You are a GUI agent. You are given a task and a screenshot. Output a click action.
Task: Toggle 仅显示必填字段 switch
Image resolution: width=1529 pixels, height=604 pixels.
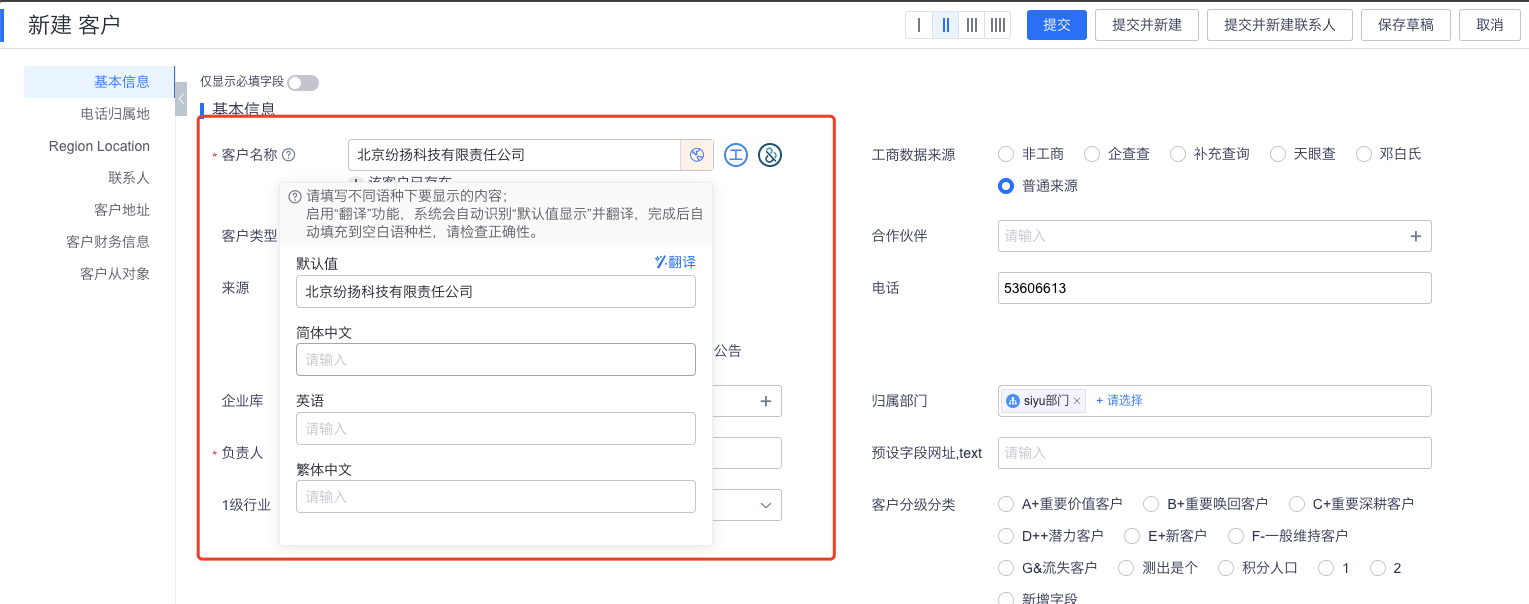point(303,83)
